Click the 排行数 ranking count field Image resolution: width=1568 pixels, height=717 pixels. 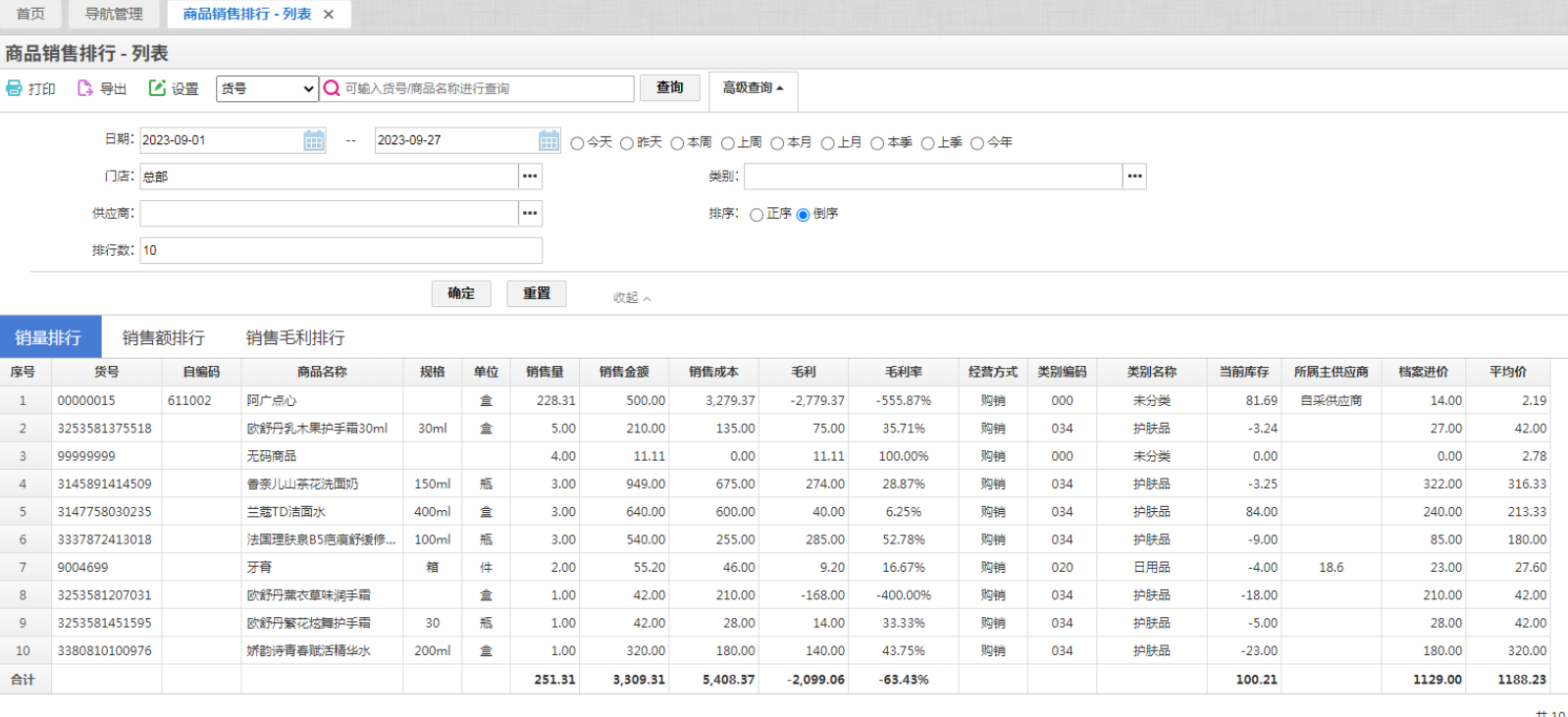[340, 250]
